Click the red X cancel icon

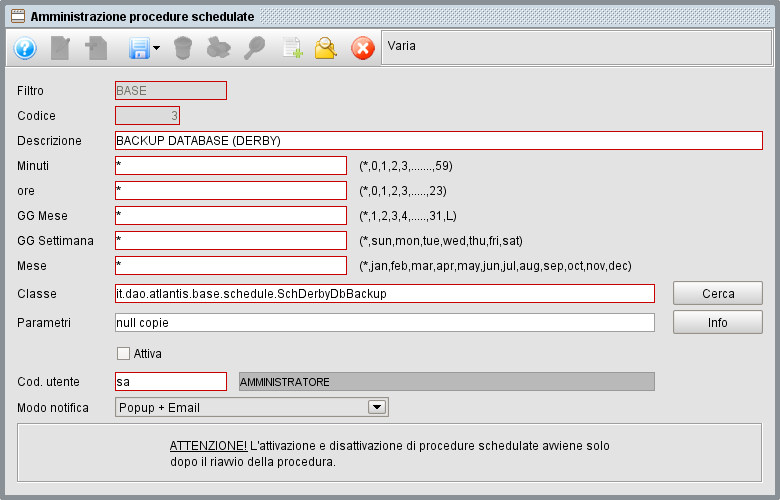coord(362,47)
